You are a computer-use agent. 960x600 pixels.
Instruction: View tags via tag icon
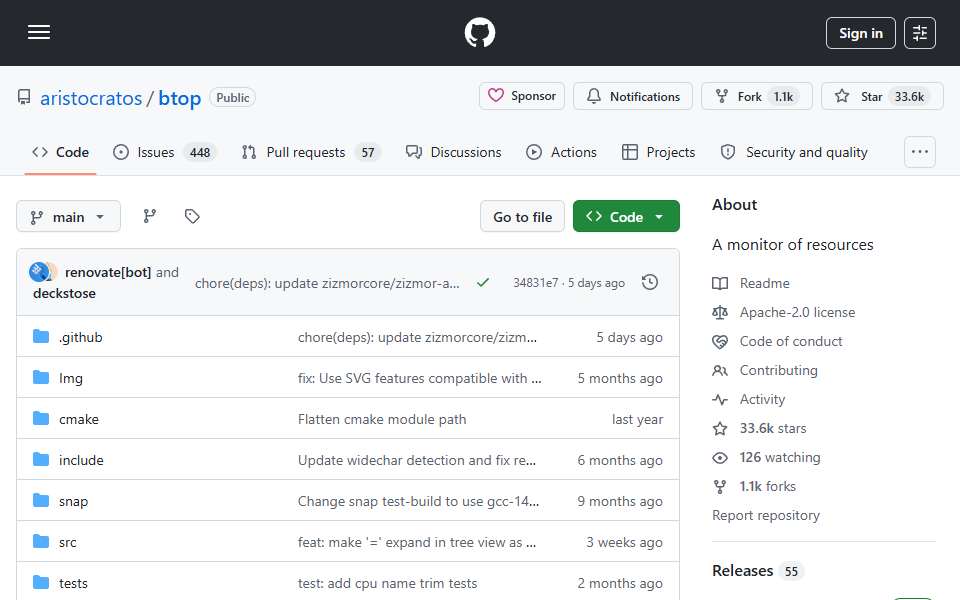point(192,216)
